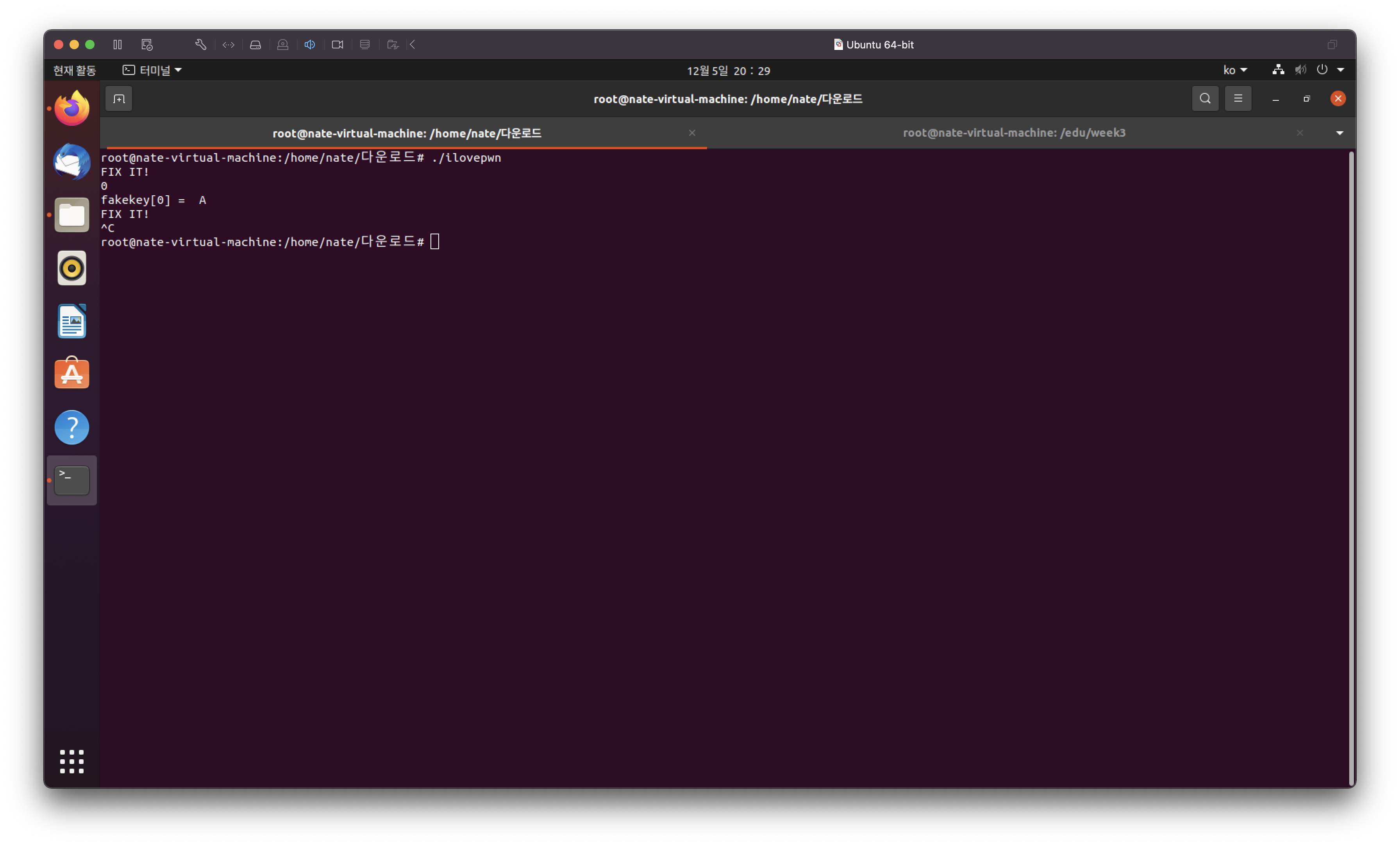Expand the terminal tab list arrow
The image size is (1400, 846).
1339,133
